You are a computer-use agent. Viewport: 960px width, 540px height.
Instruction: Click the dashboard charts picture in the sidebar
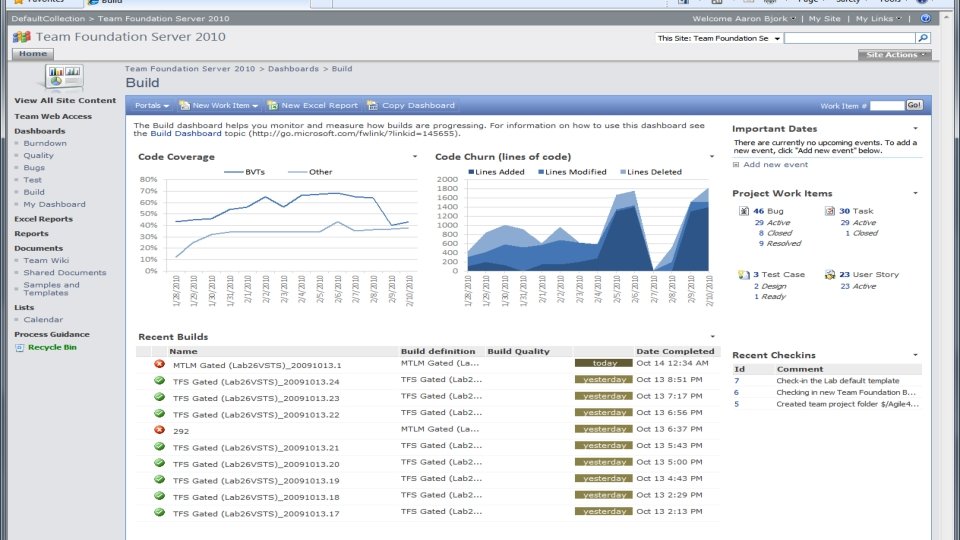point(64,77)
